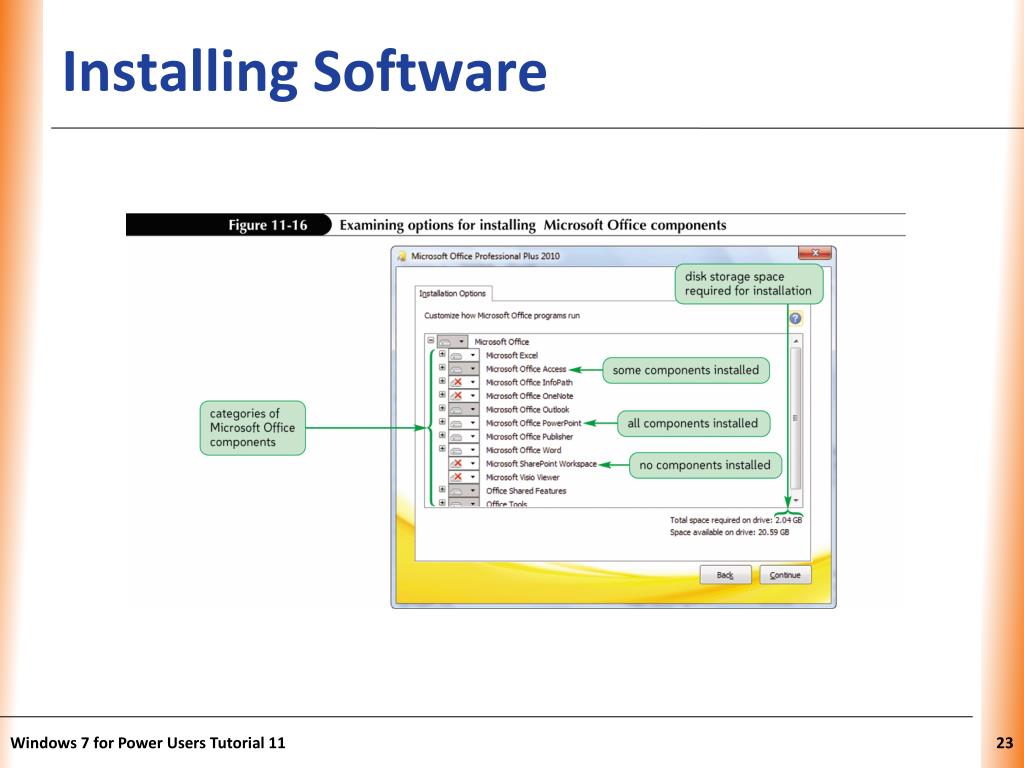Select the Microsoft Office OneNote tree row

[x=530, y=396]
